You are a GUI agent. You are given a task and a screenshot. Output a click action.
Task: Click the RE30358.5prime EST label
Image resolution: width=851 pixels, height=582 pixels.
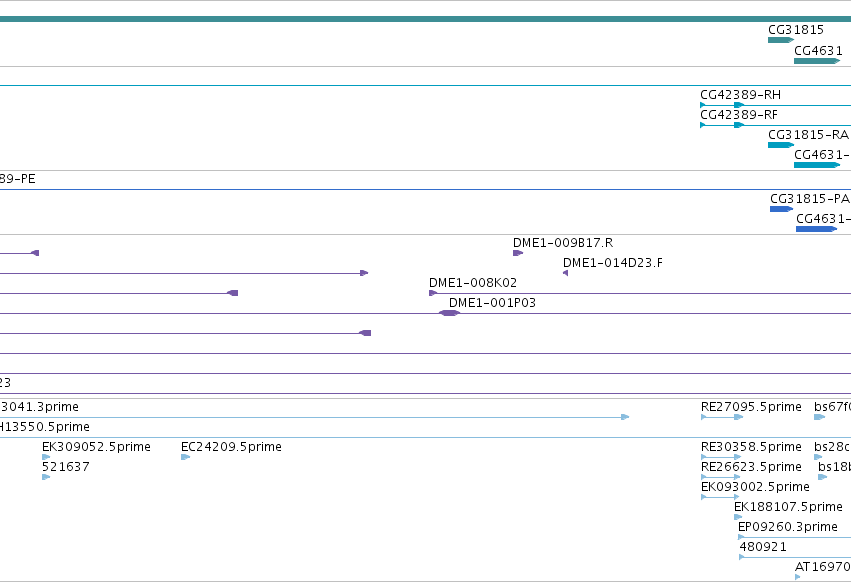(751, 447)
